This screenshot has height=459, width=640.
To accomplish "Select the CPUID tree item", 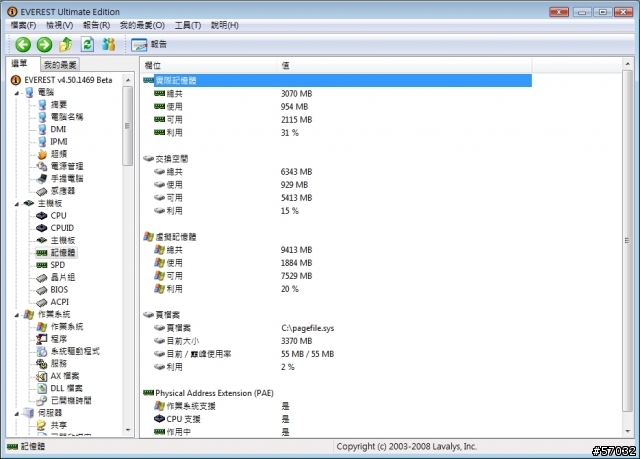I will coord(62,228).
